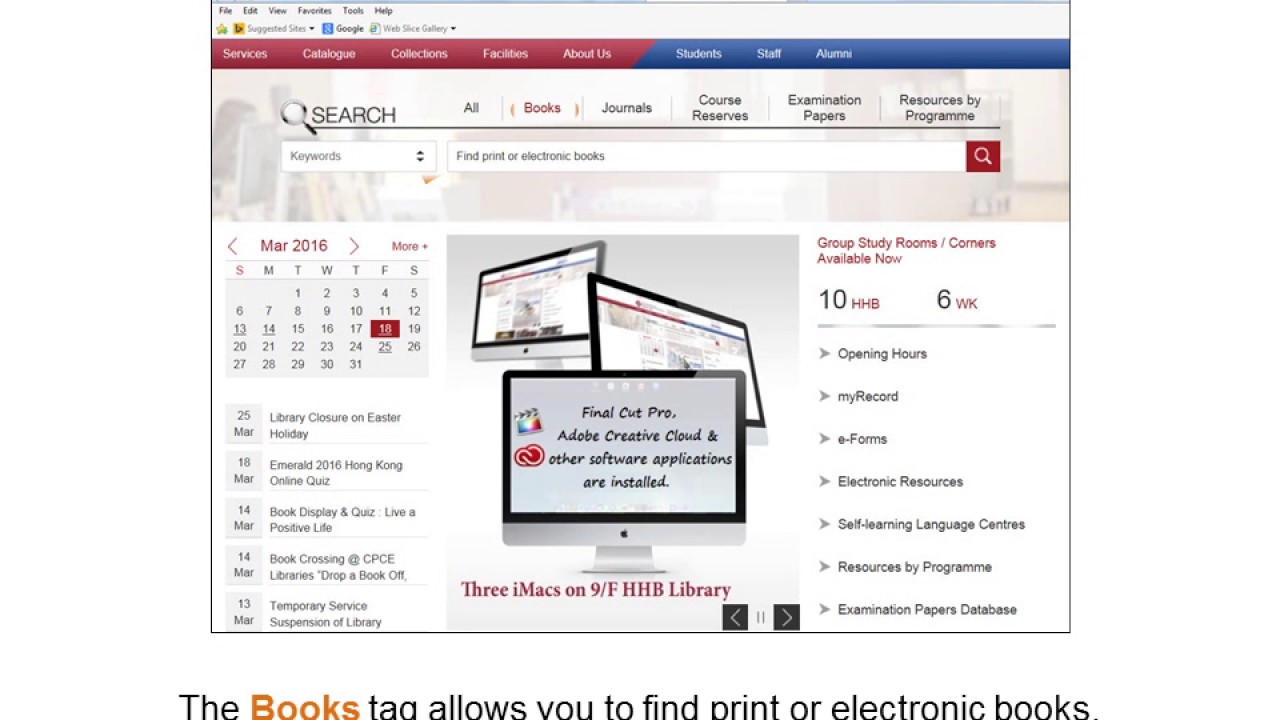The width and height of the screenshot is (1280, 720).
Task: Open the File menu
Action: (x=225, y=11)
